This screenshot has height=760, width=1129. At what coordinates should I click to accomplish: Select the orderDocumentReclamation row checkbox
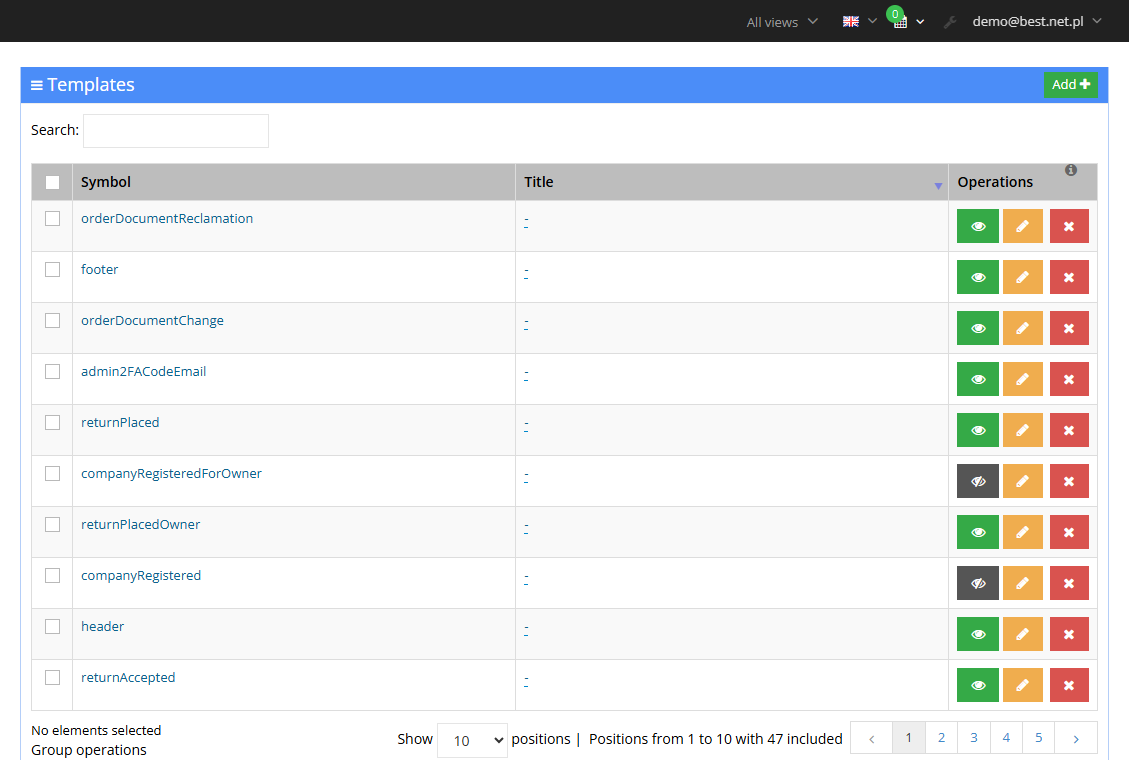[53, 218]
